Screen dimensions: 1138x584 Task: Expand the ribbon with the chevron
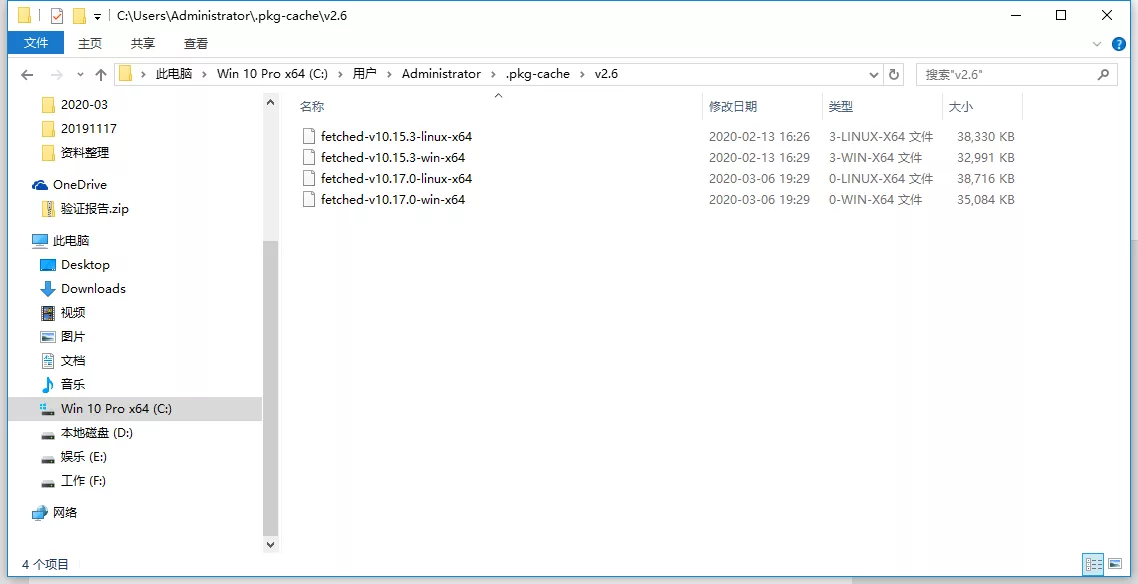(1097, 44)
